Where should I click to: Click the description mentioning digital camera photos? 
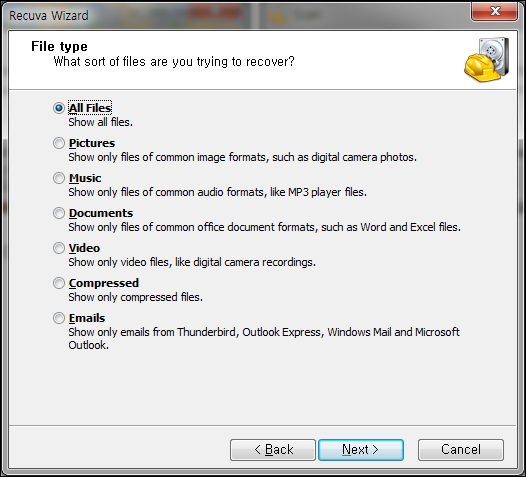tap(243, 157)
